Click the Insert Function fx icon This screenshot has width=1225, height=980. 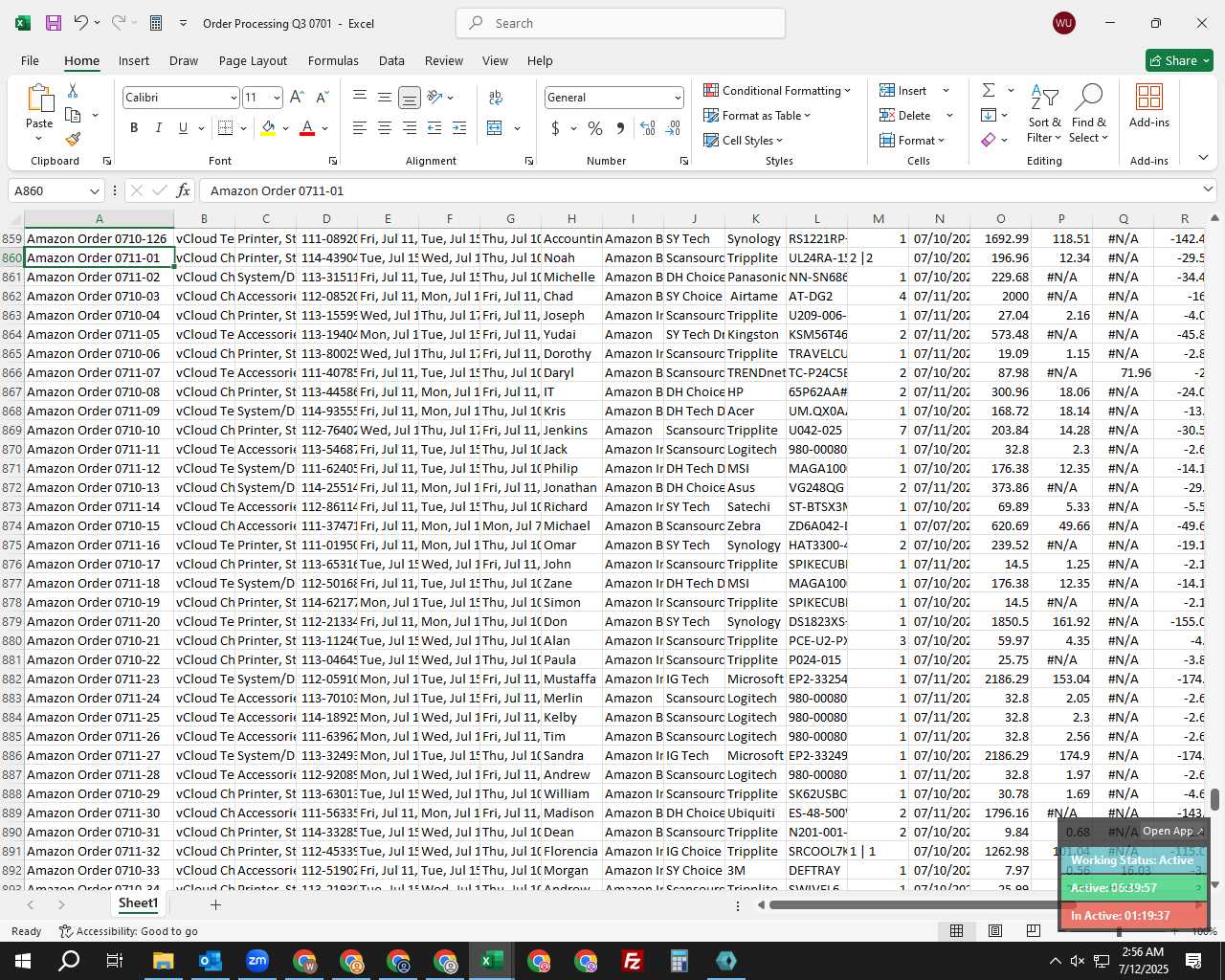click(184, 190)
